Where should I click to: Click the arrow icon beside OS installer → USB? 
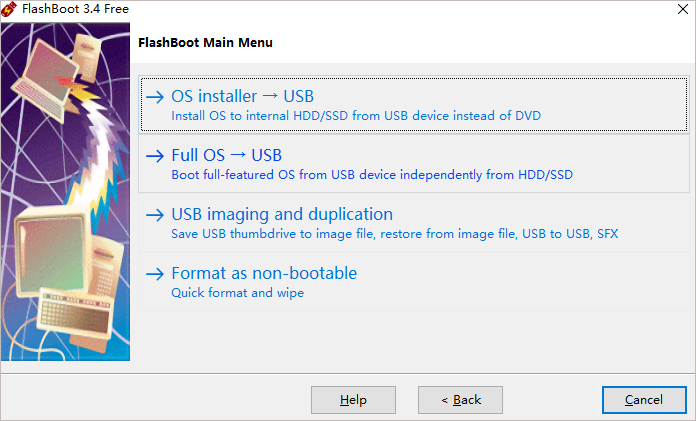click(x=155, y=97)
